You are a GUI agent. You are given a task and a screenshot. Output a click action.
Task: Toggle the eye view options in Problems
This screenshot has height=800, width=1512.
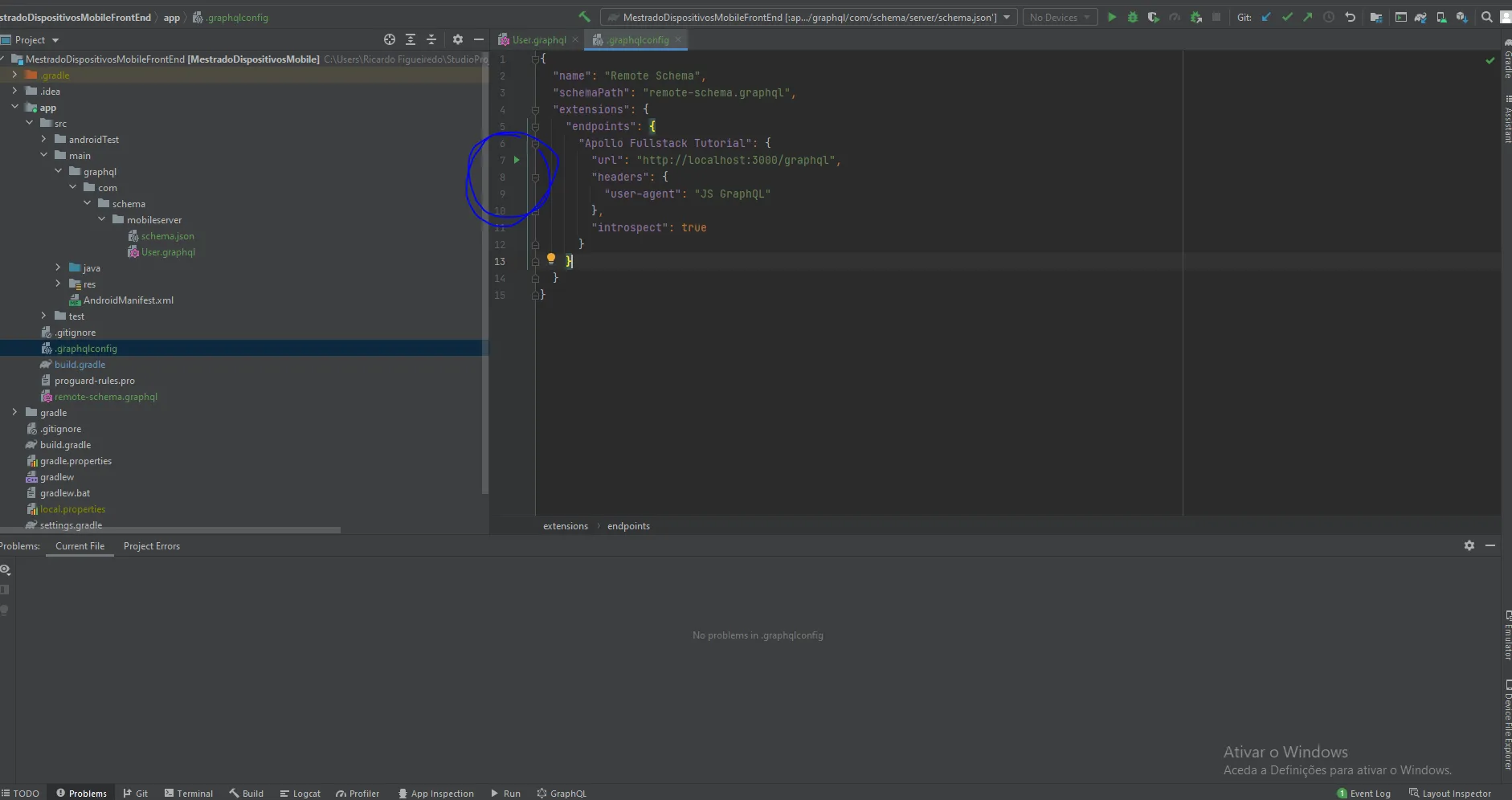[x=6, y=569]
